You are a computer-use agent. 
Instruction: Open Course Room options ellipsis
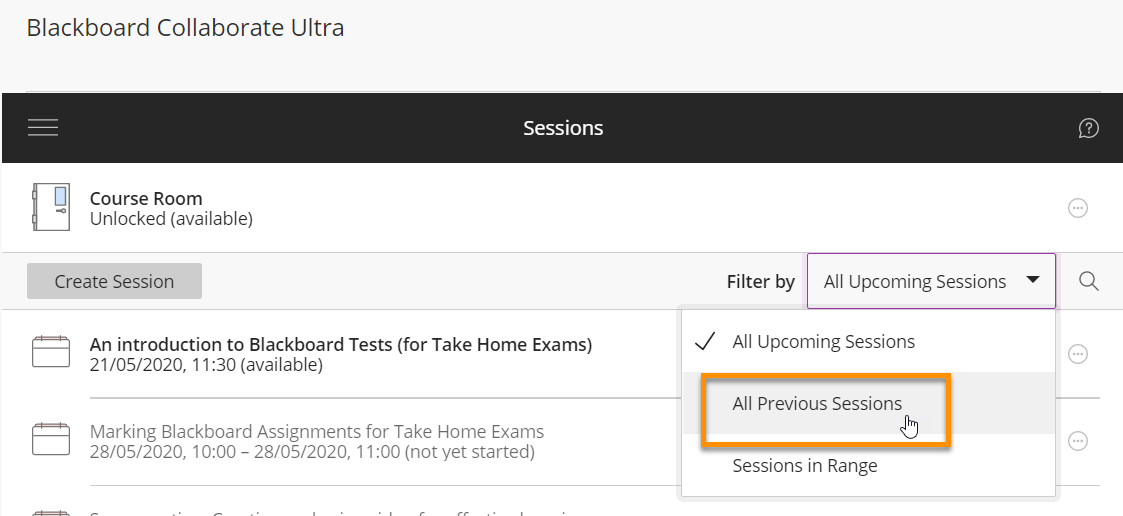(1078, 208)
